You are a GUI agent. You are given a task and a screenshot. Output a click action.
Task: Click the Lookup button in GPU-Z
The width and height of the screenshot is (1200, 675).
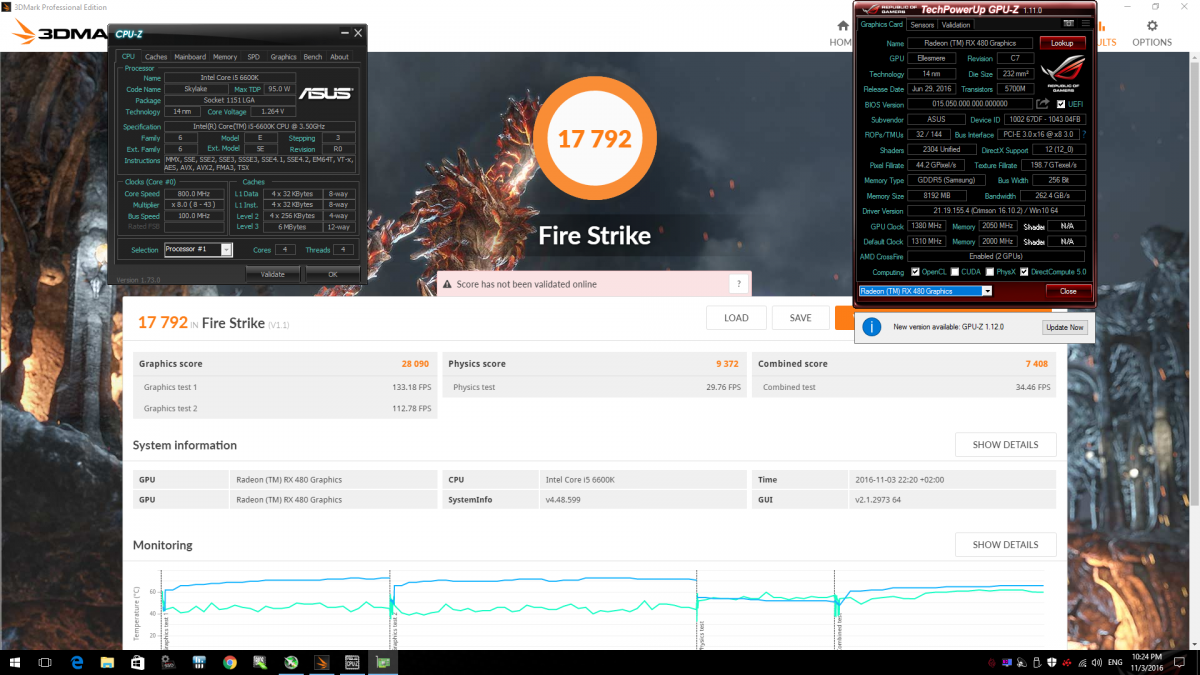1062,43
